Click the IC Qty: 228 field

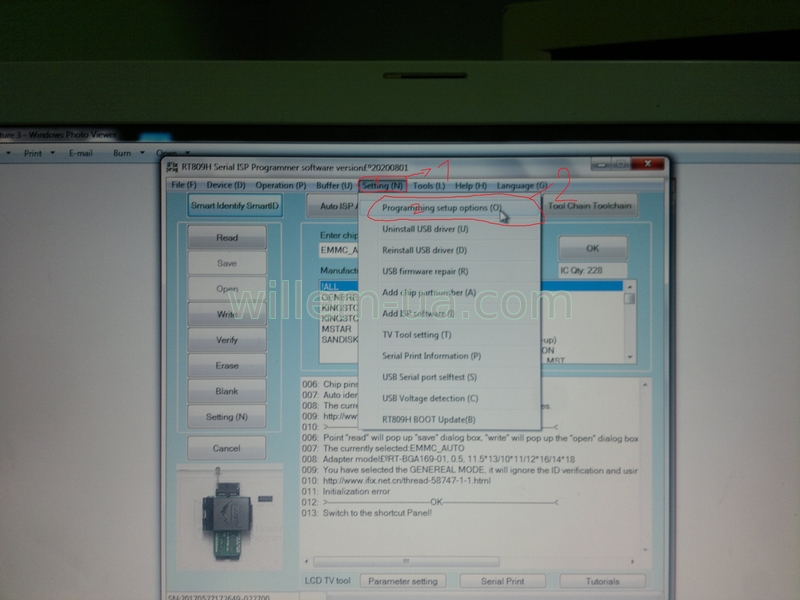coord(592,270)
